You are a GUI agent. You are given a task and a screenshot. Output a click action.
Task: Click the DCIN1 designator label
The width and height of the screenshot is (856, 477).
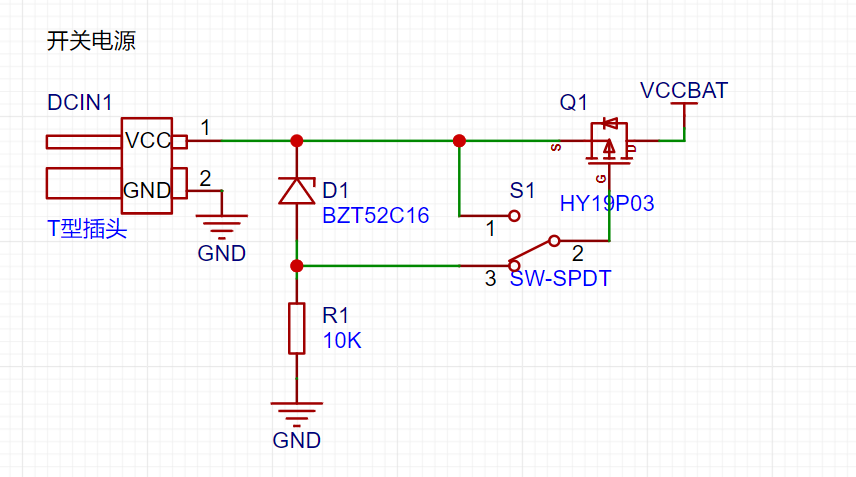tap(80, 103)
